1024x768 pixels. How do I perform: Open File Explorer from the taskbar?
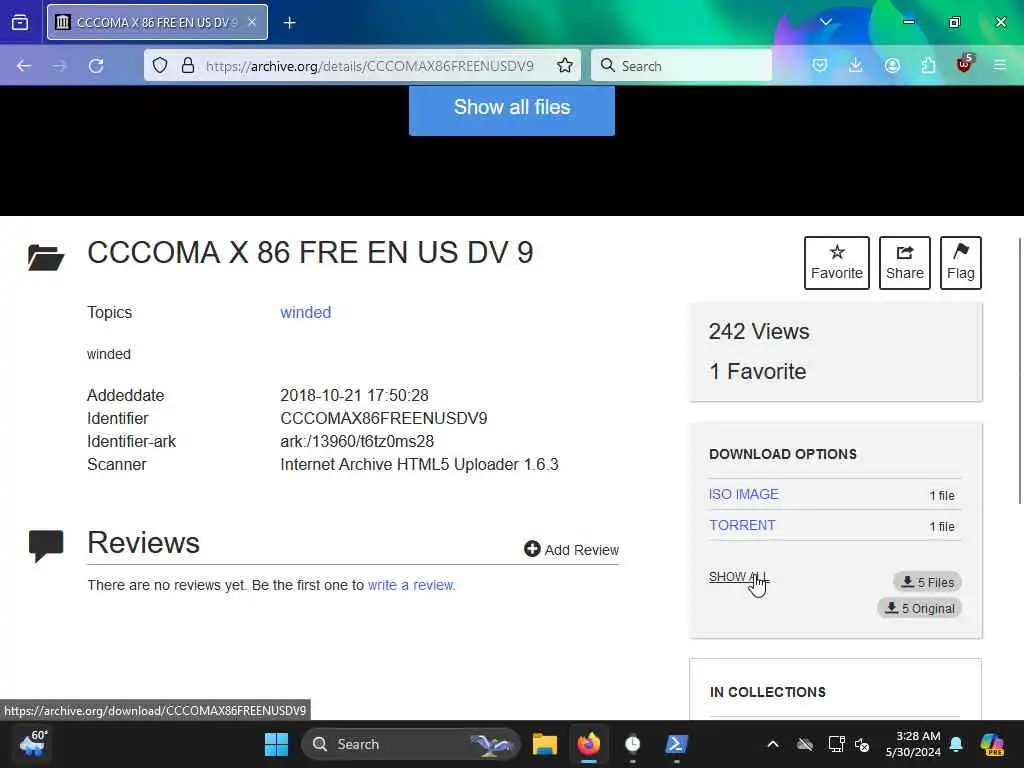(x=544, y=744)
